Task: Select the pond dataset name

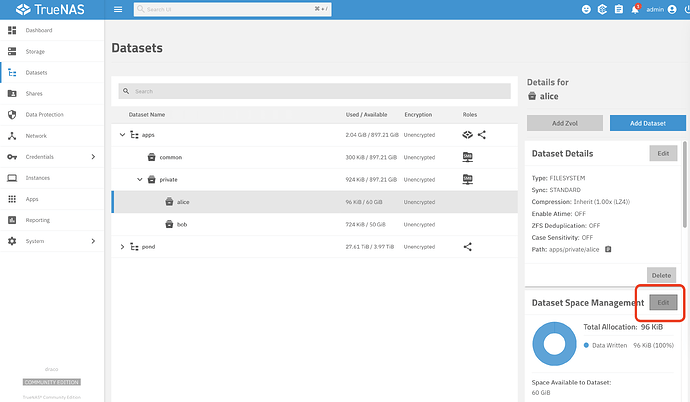Action: coord(148,247)
